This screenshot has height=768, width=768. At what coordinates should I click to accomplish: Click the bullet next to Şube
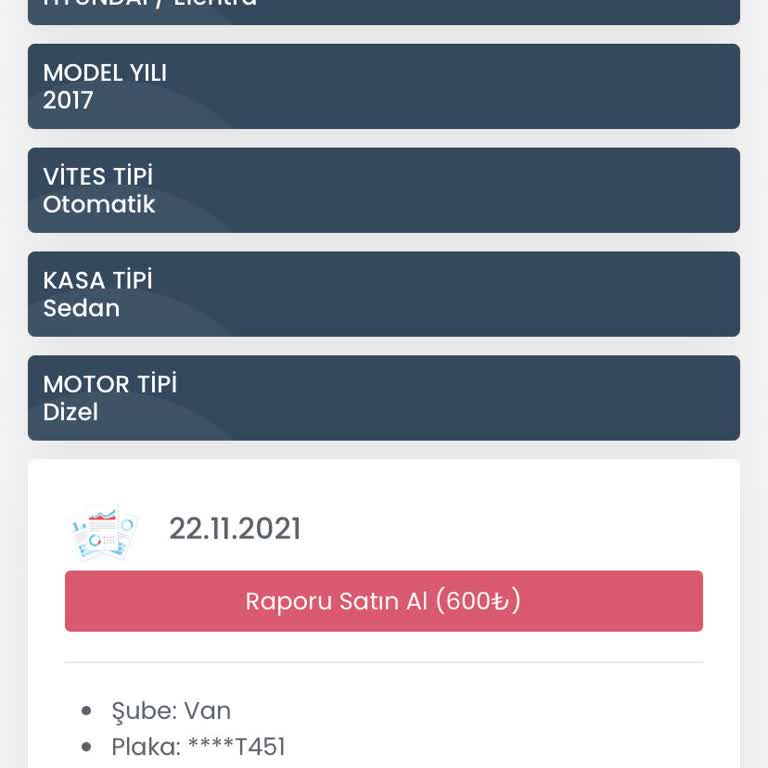(x=87, y=712)
